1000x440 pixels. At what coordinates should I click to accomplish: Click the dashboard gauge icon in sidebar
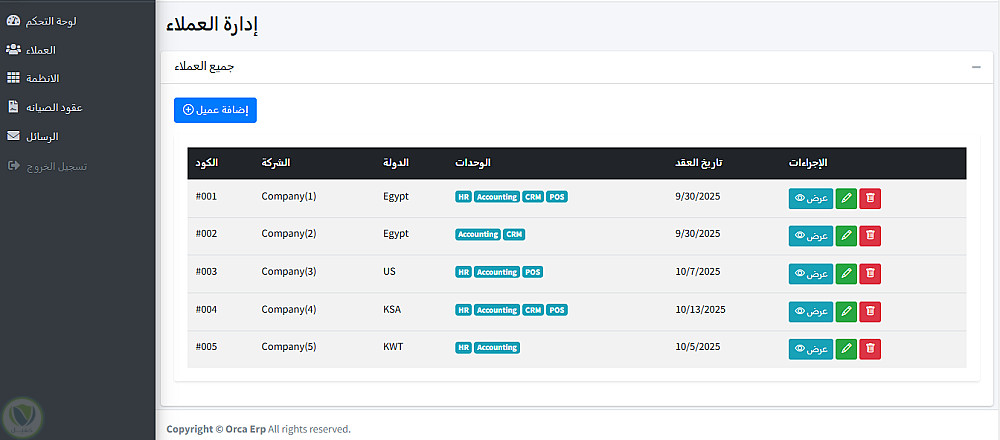[13, 20]
